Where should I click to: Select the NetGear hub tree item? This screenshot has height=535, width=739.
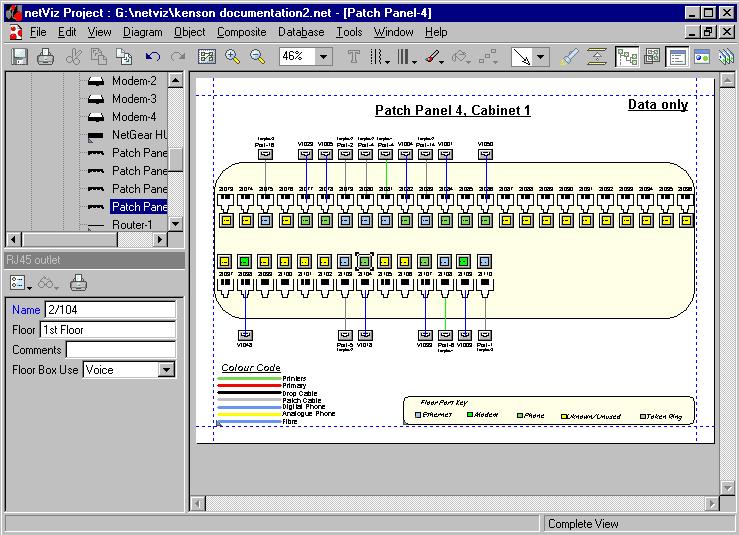[139, 135]
